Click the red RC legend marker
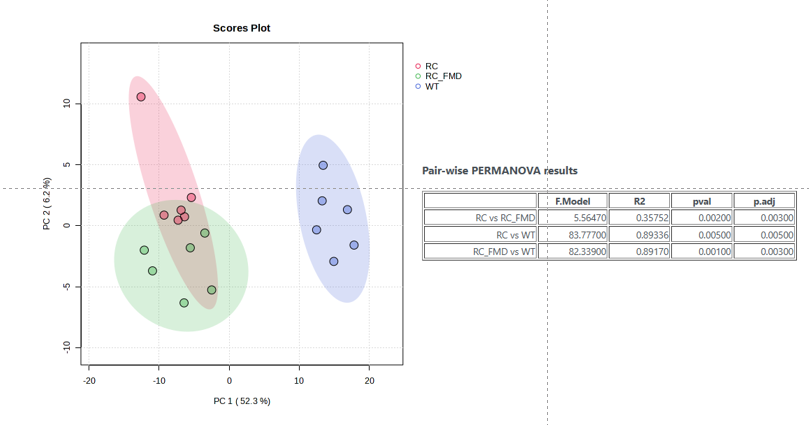809x425 pixels. click(x=418, y=66)
